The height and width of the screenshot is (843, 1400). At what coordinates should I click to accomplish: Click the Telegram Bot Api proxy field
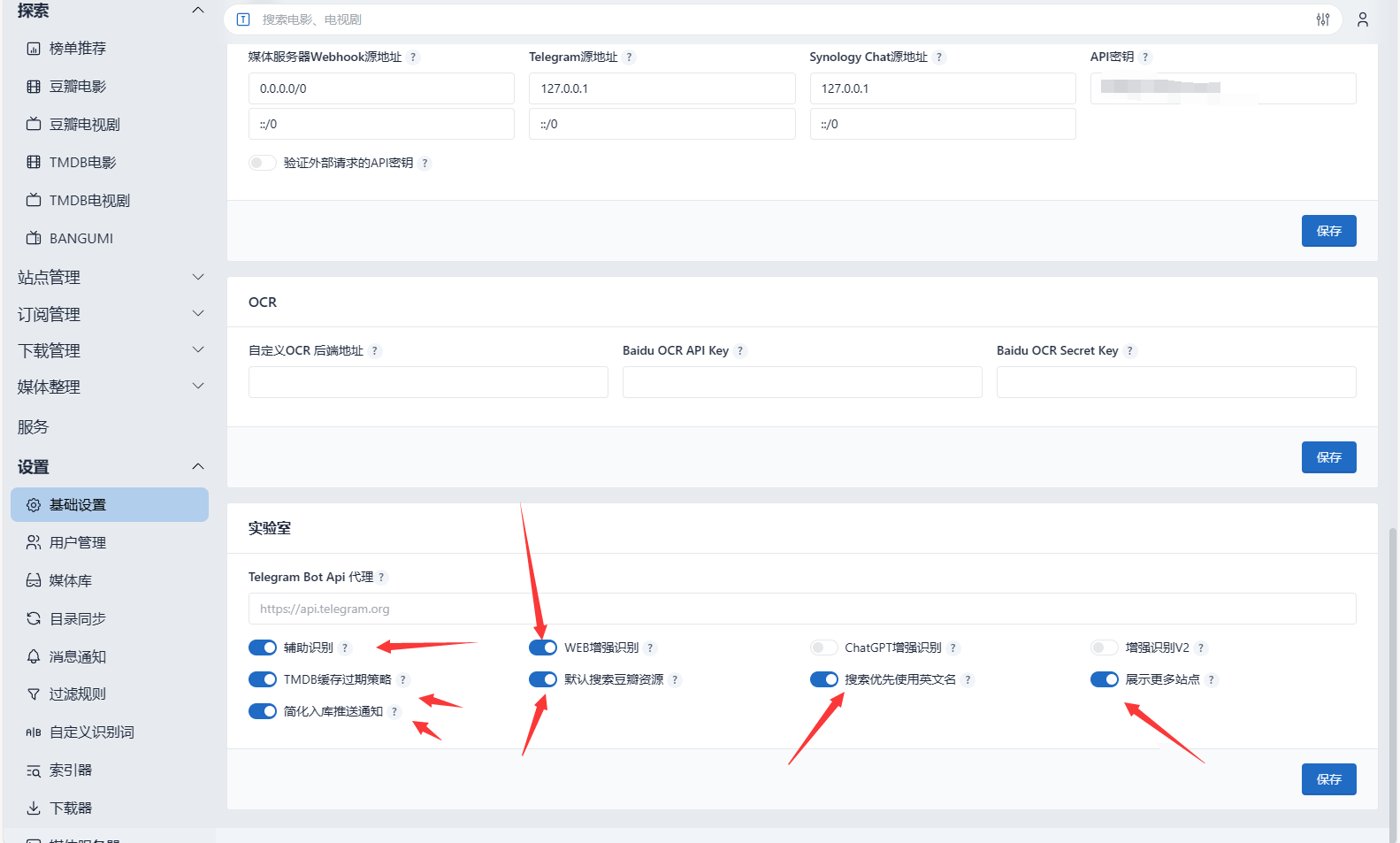coord(802,609)
